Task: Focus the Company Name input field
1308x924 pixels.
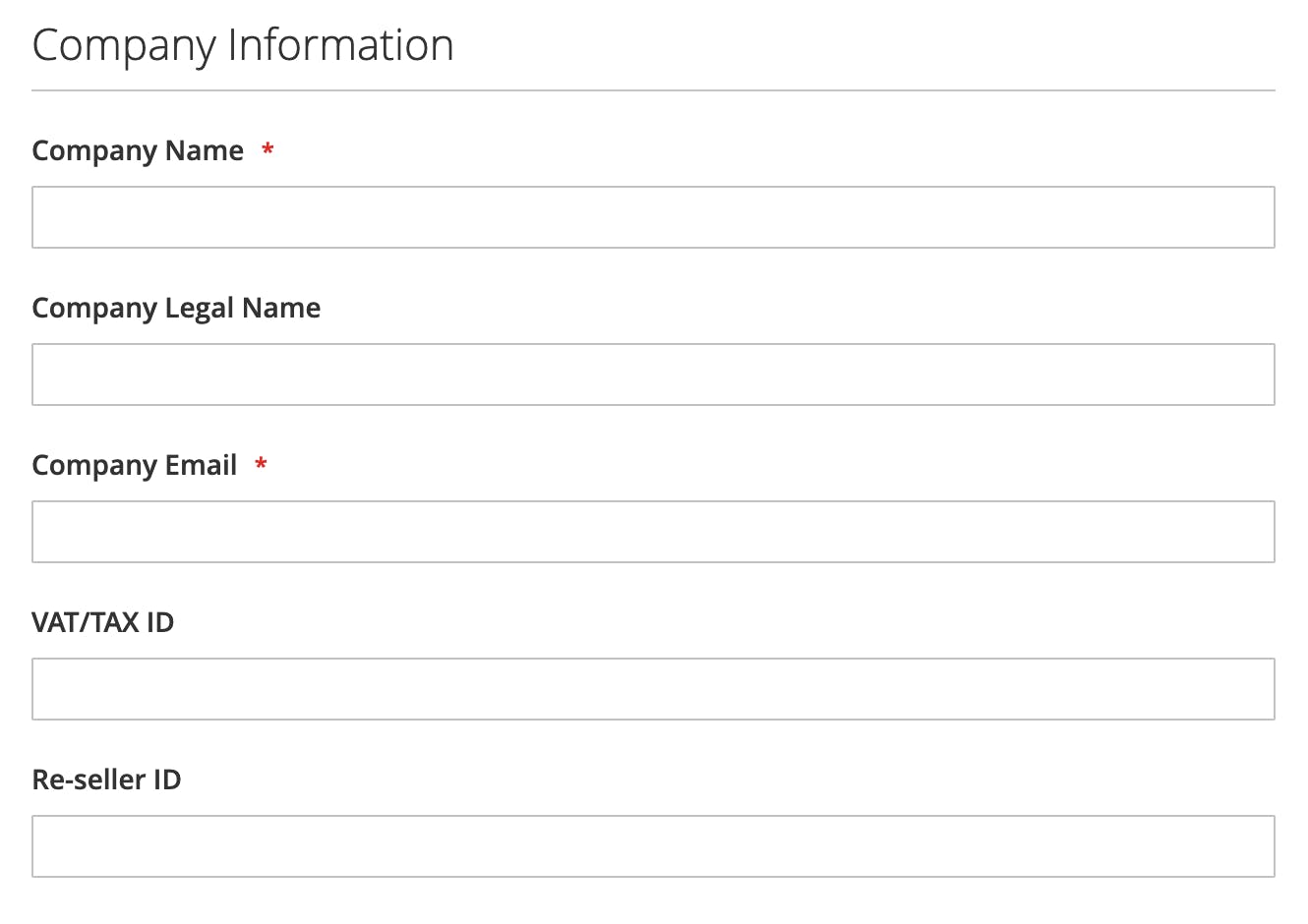Action: [x=653, y=217]
